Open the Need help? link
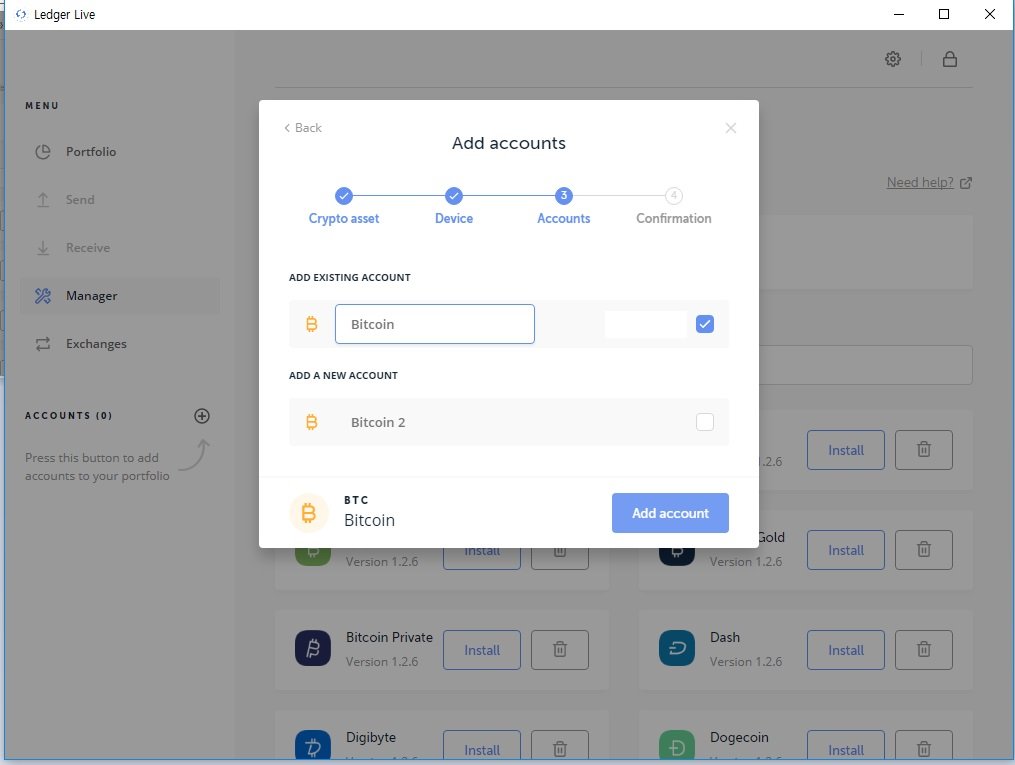The width and height of the screenshot is (1015, 765). [929, 183]
